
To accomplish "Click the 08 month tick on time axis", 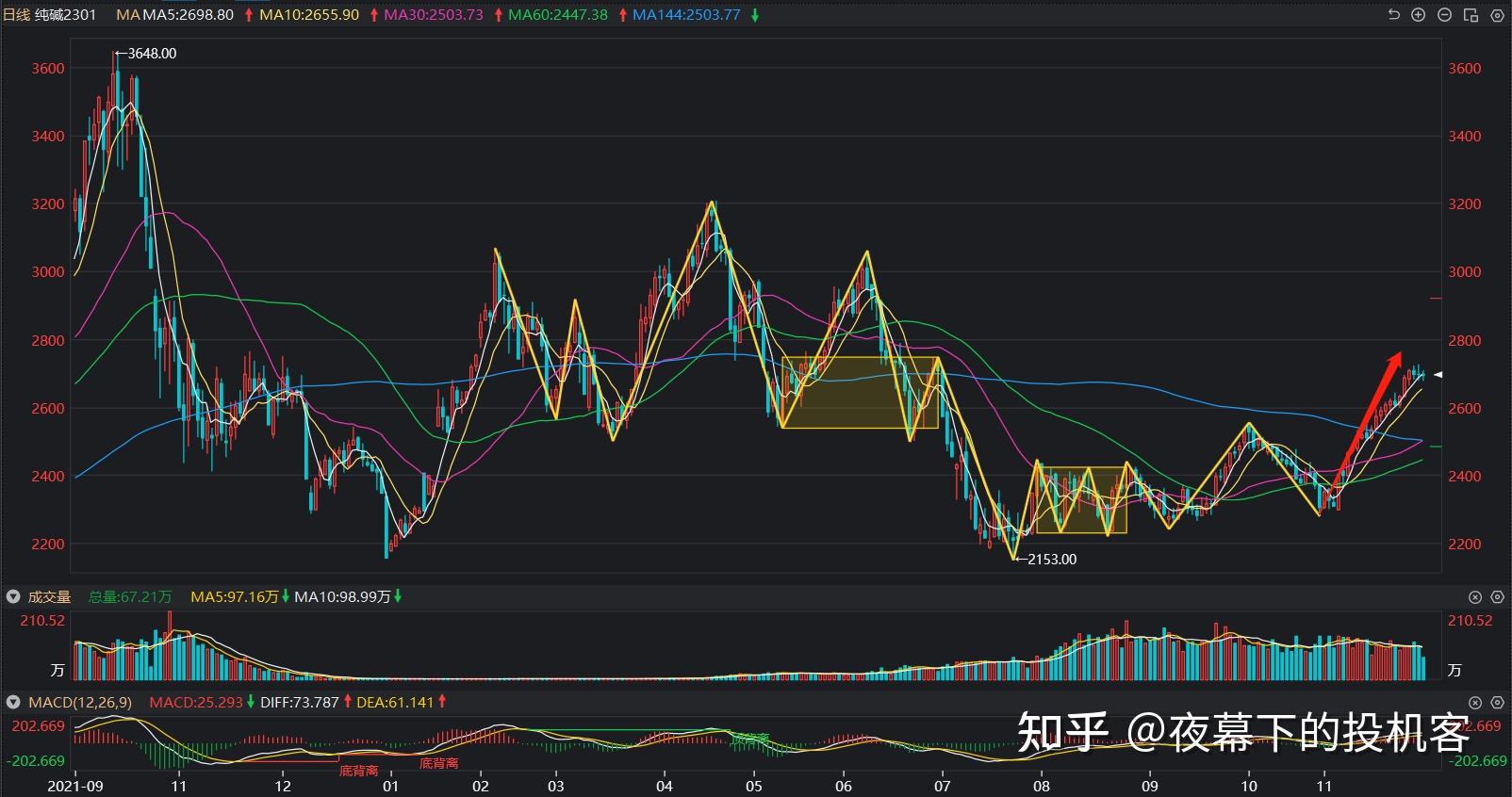I will [1041, 786].
